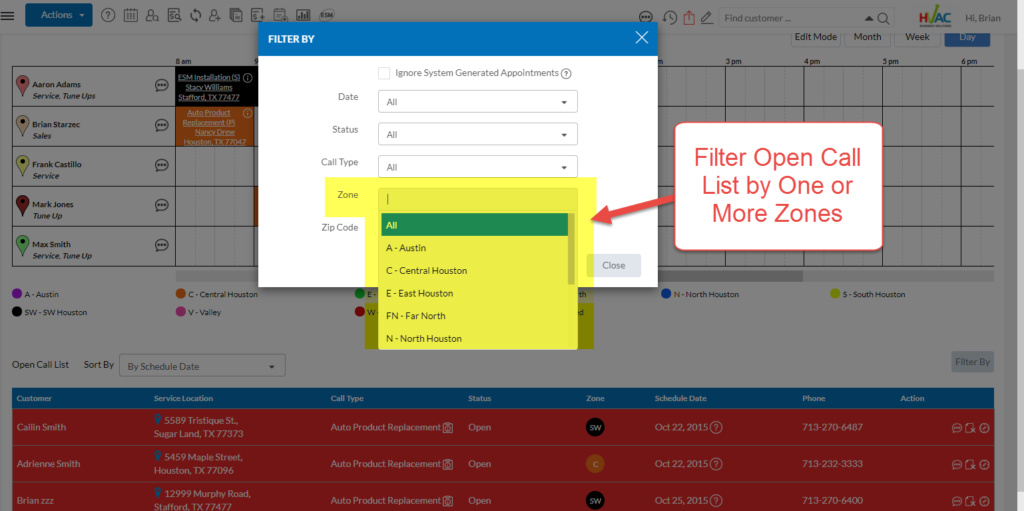Image resolution: width=1024 pixels, height=511 pixels.
Task: Click the location pin for 5459 Maple Street
Action: (157, 456)
